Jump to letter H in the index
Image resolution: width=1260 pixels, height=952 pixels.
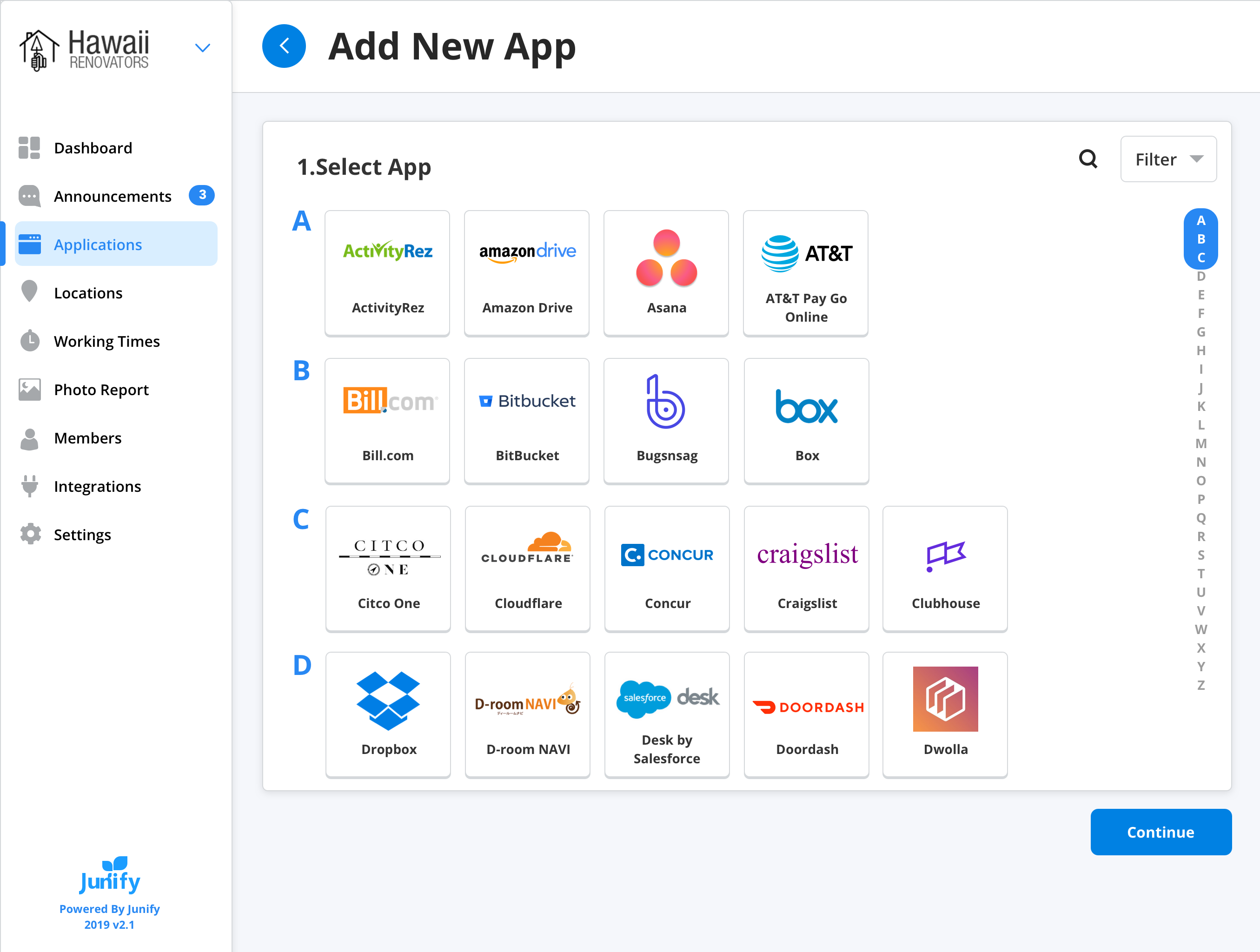[x=1201, y=351]
